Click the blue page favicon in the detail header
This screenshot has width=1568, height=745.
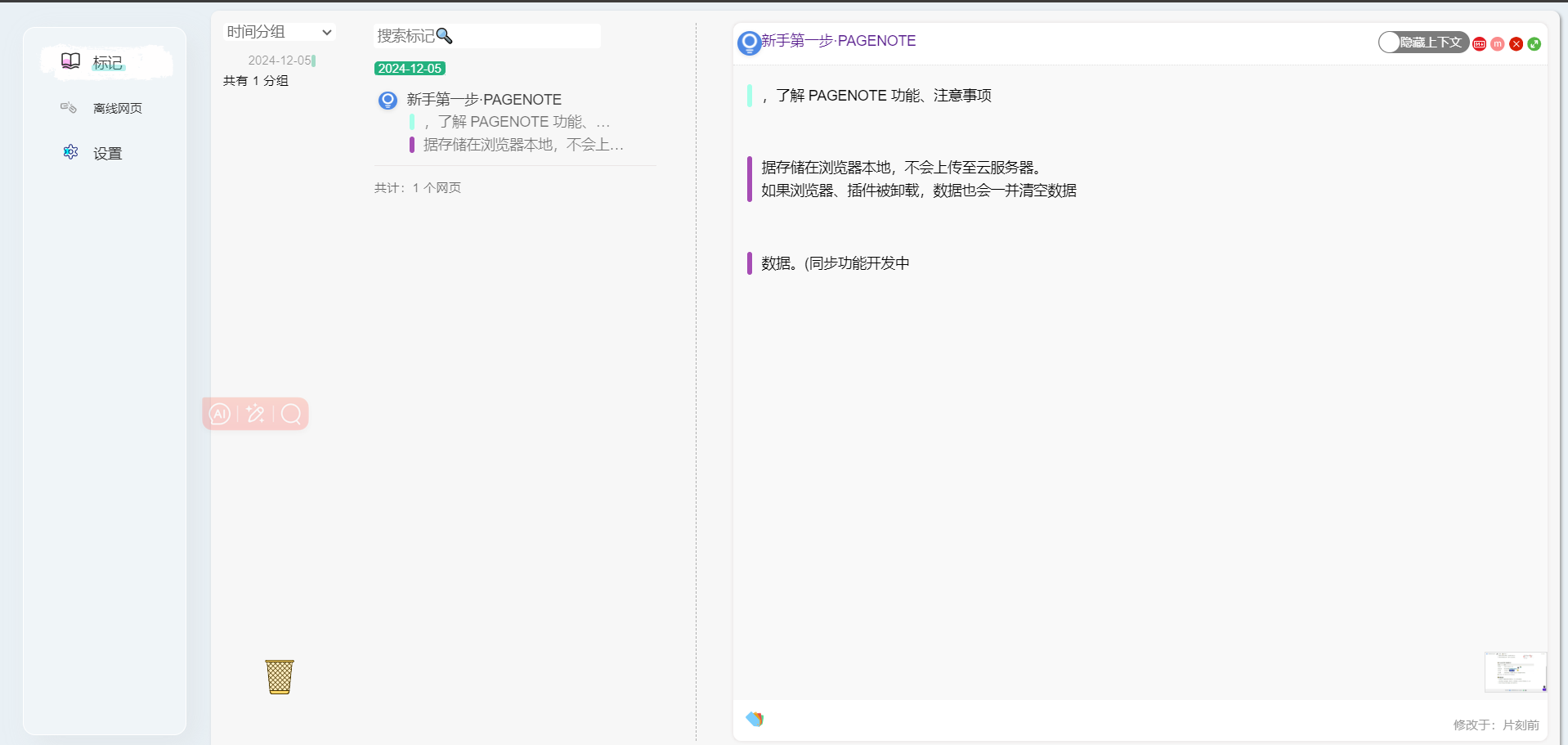[749, 43]
